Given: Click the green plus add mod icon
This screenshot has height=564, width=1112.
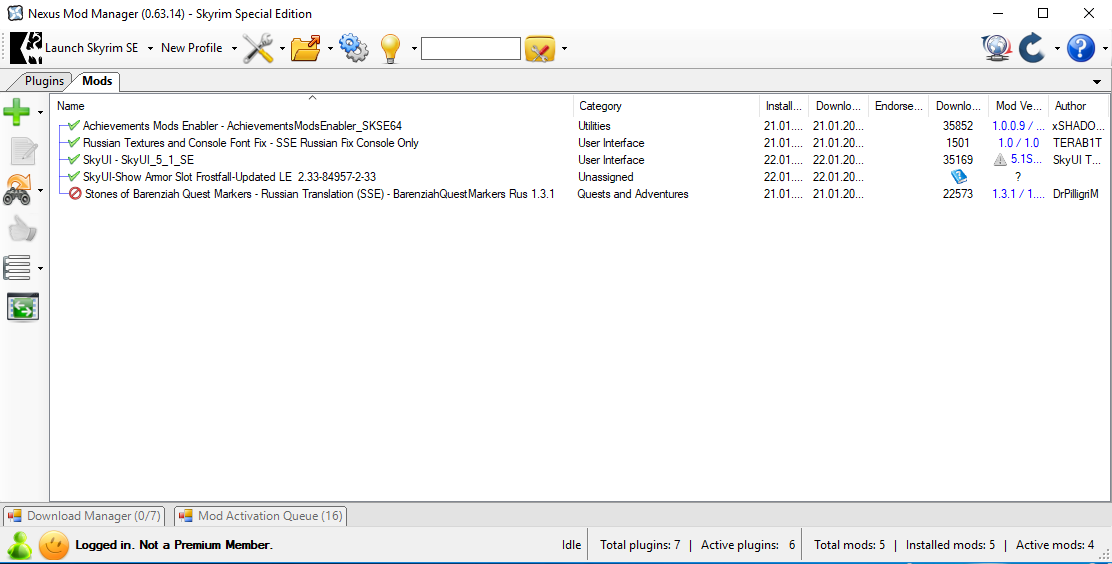Looking at the screenshot, I should 17,111.
